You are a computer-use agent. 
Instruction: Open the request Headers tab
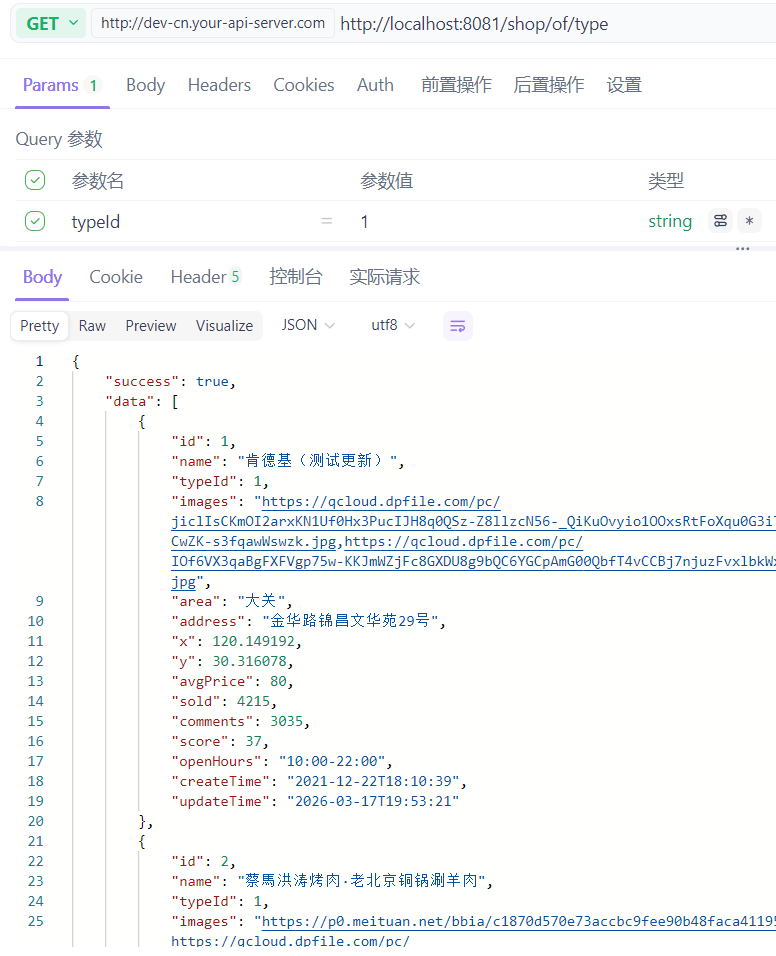point(219,85)
